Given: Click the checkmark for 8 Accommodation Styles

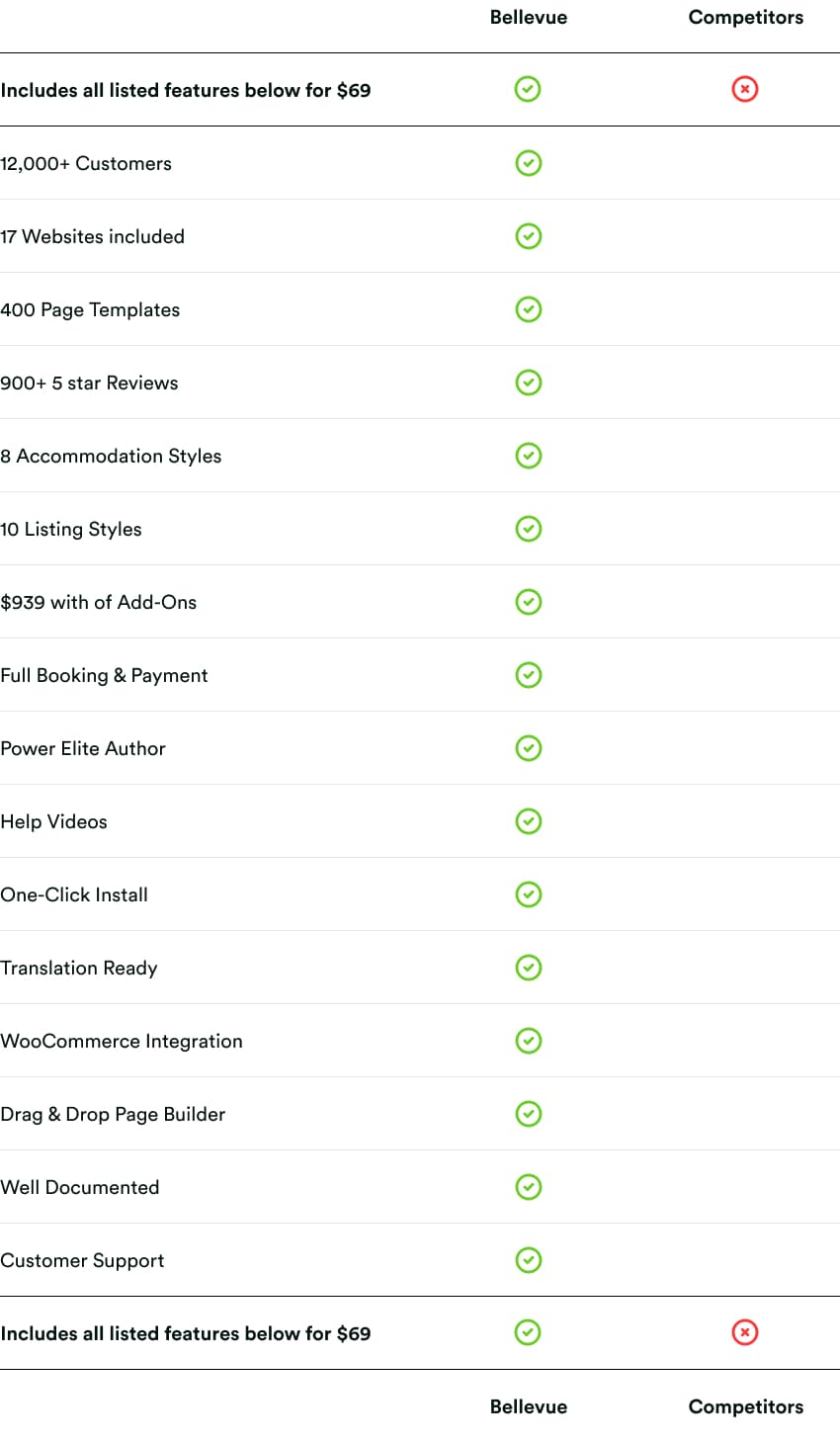Looking at the screenshot, I should tap(529, 456).
